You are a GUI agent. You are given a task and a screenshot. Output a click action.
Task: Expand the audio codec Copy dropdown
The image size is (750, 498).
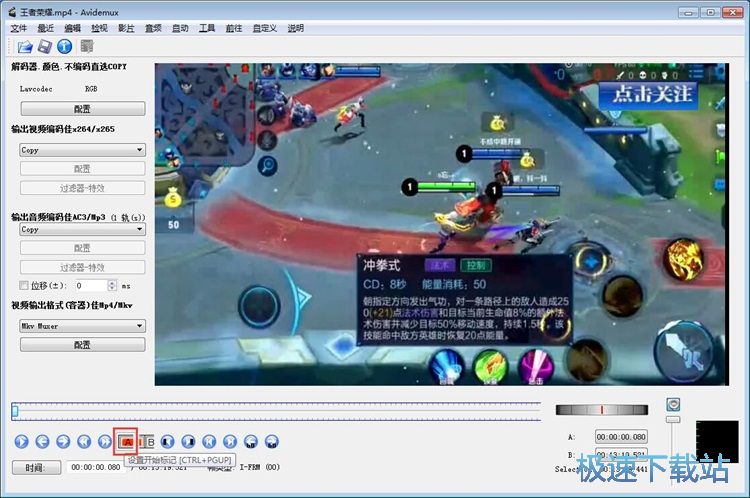83,229
